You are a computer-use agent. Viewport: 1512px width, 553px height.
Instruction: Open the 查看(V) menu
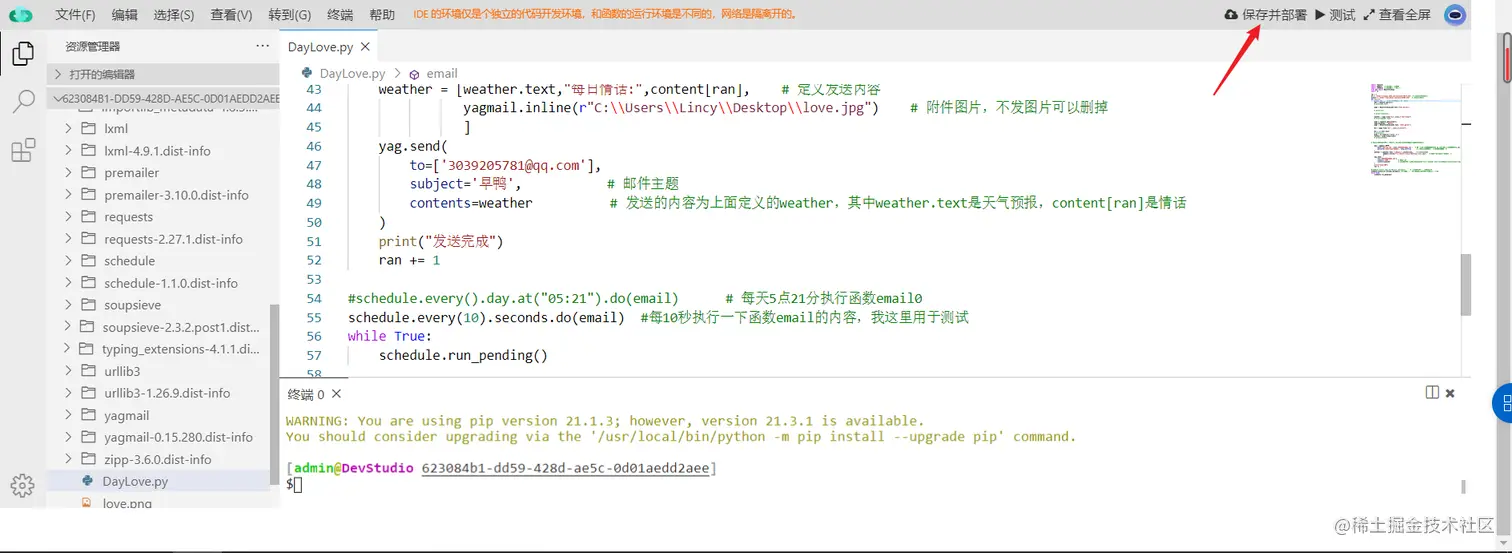(231, 15)
